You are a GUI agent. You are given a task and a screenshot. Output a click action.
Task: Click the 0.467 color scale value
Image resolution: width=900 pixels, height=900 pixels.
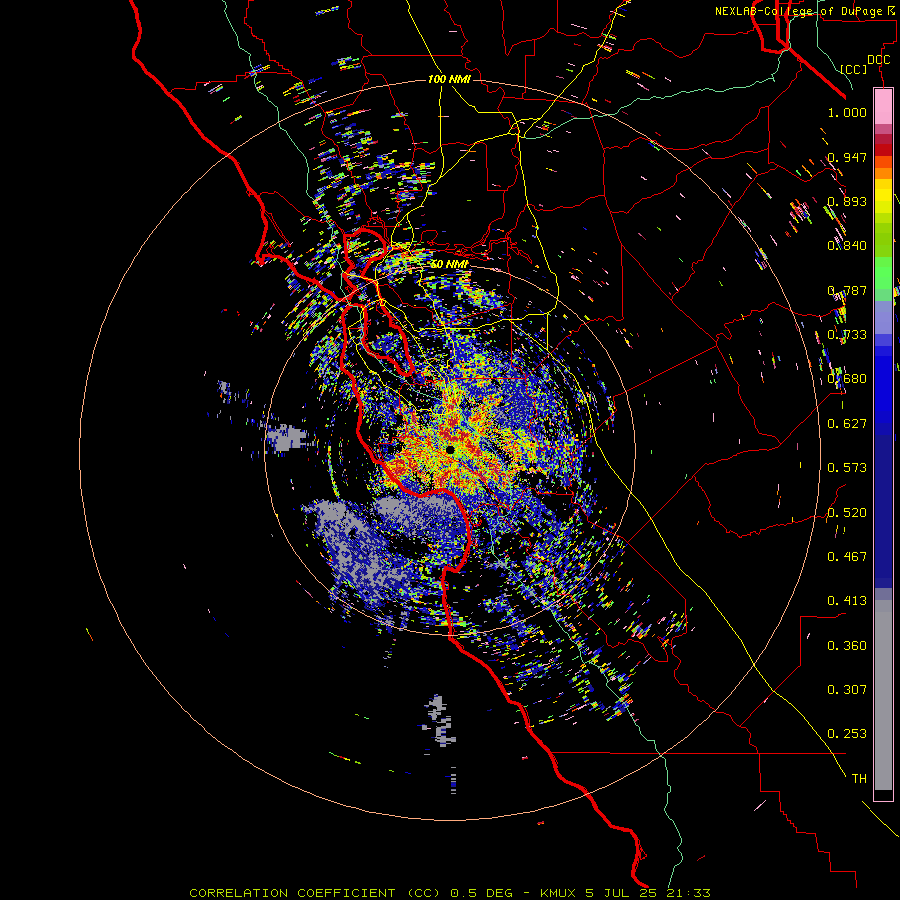(x=847, y=557)
